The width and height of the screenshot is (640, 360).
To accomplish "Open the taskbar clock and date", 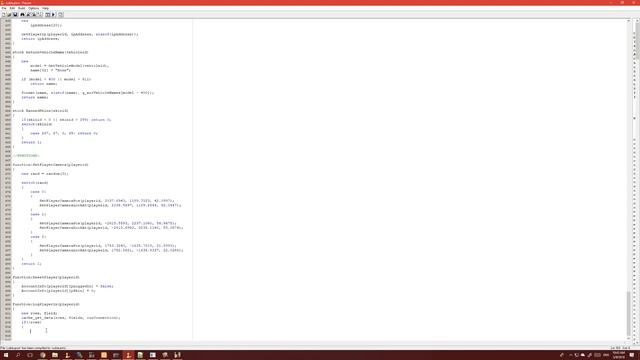I will coord(619,355).
